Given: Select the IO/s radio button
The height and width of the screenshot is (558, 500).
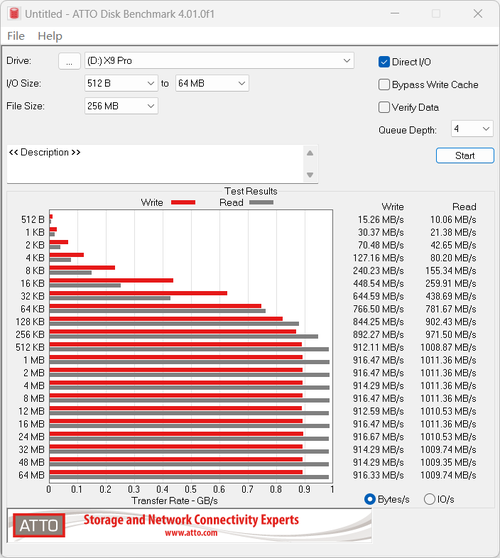Looking at the screenshot, I should pos(430,499).
